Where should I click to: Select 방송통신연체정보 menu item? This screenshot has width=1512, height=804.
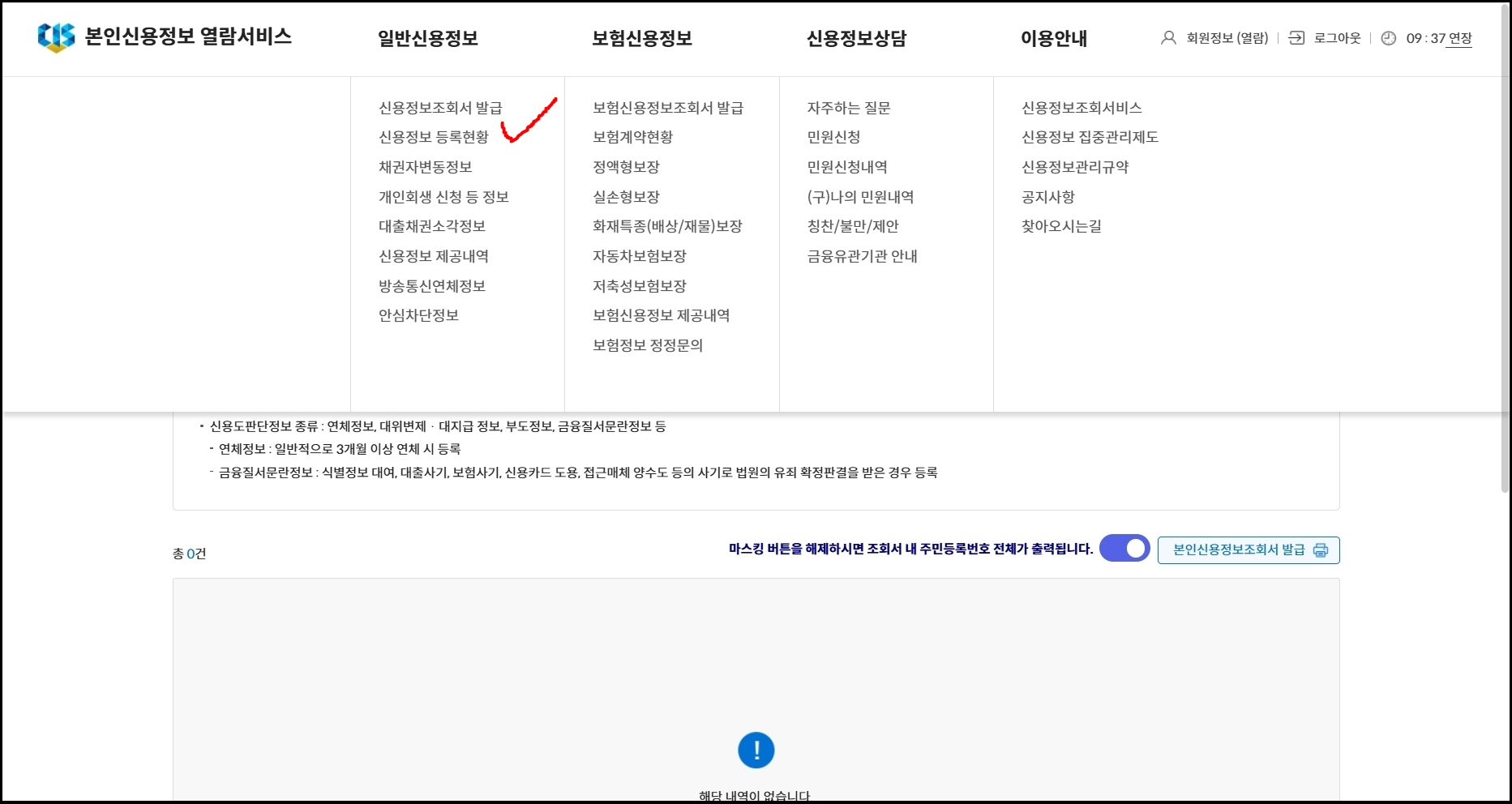[x=432, y=286]
